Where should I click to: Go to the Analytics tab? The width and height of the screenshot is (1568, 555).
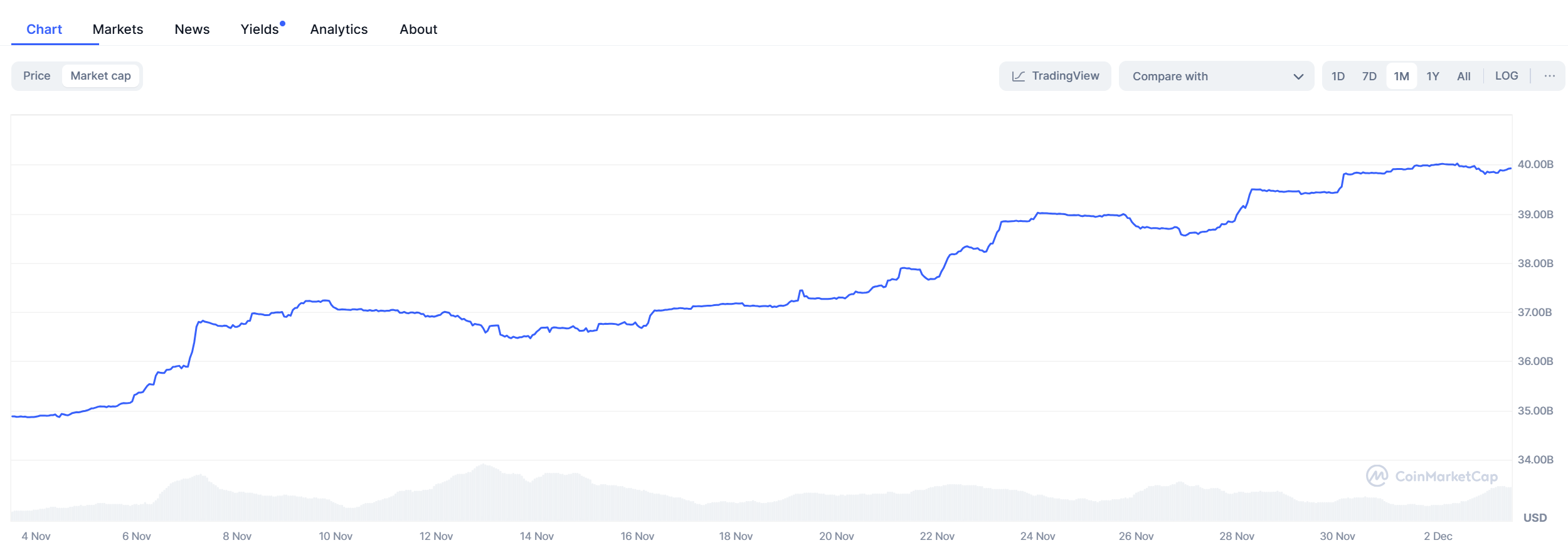click(339, 29)
